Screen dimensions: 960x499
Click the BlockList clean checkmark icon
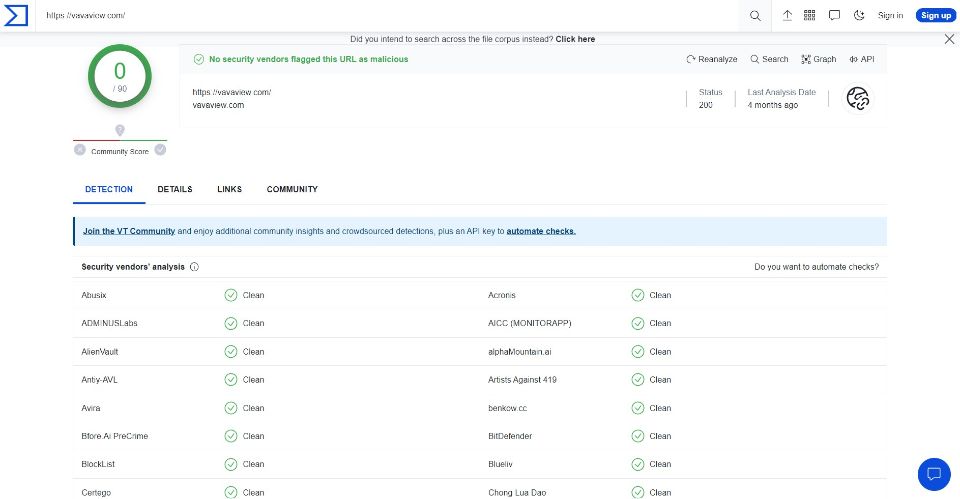[x=231, y=464]
